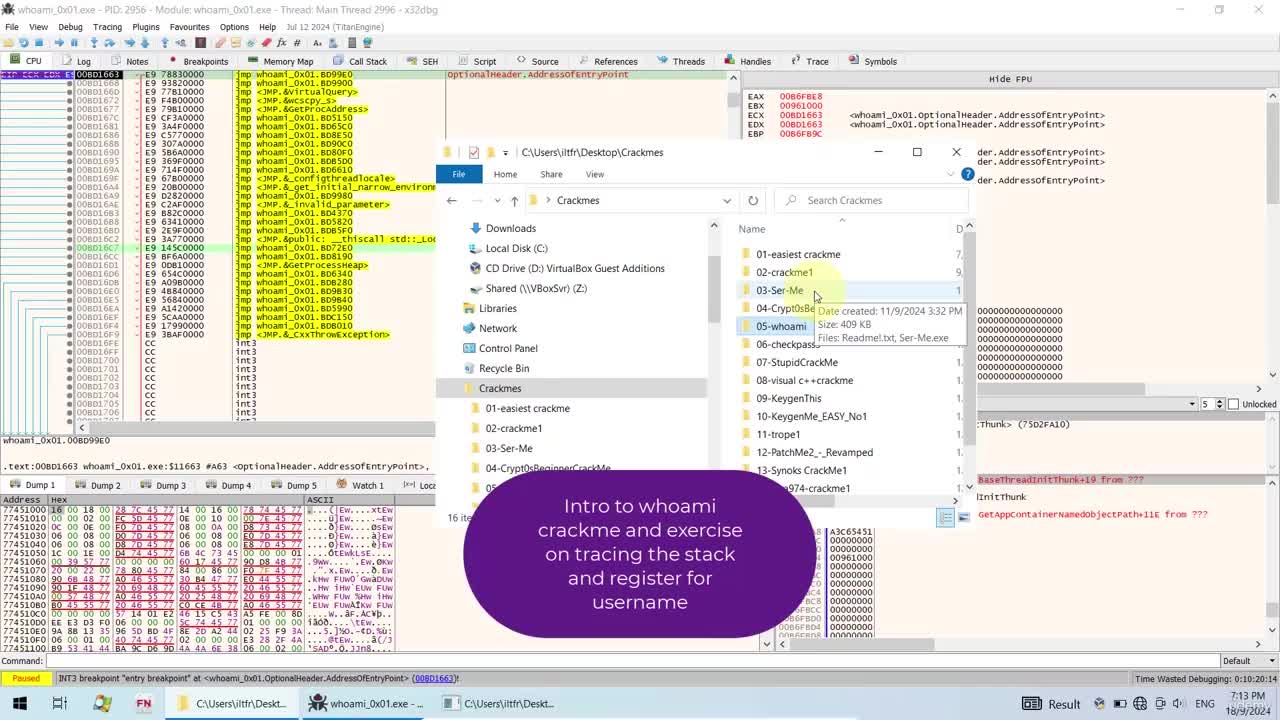Click the Hide FPU button
This screenshot has width=1280, height=720.
coord(1010,79)
